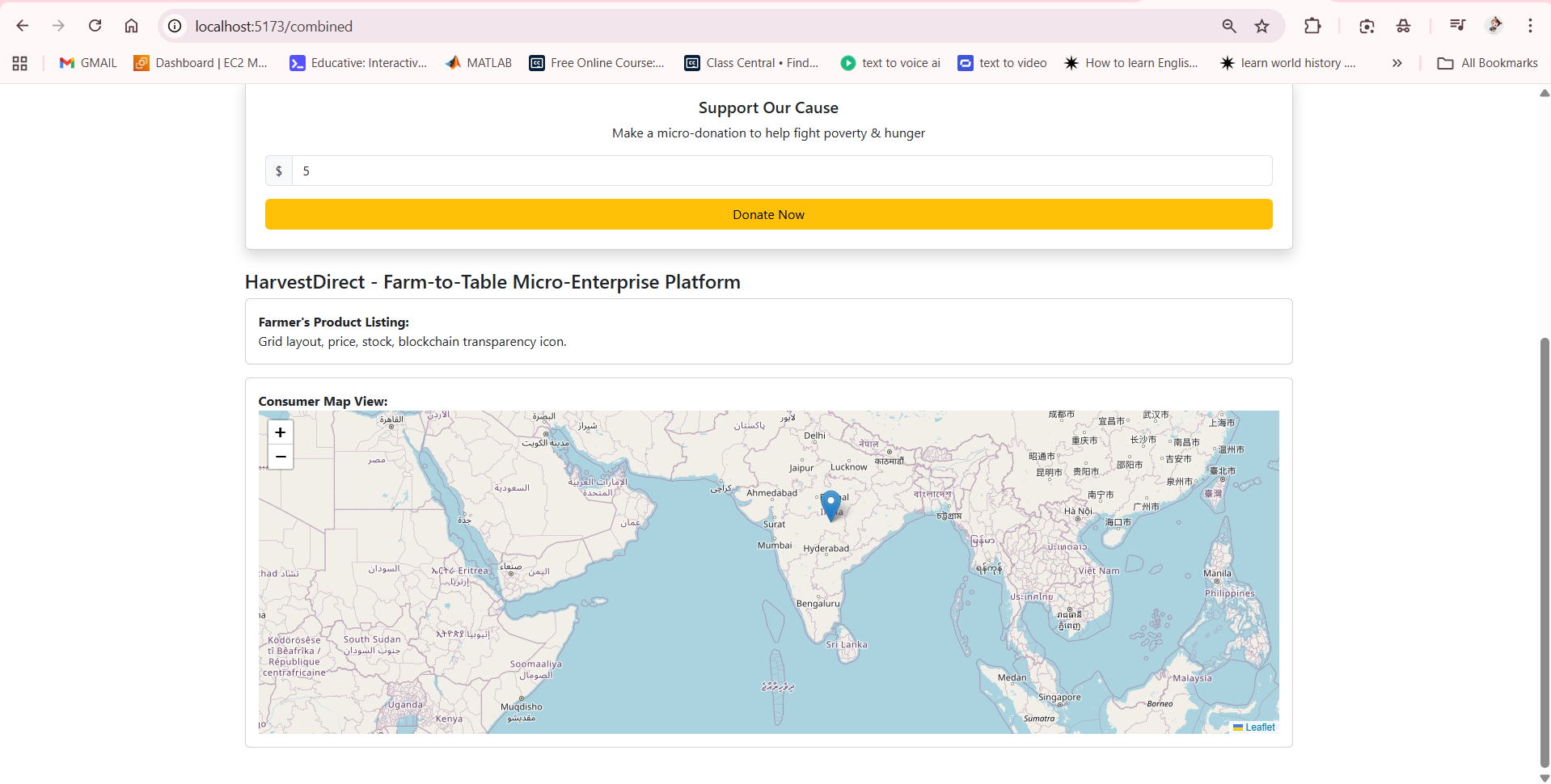The height and width of the screenshot is (784, 1551).
Task: Click the Support Our Cause heading
Action: click(x=768, y=107)
